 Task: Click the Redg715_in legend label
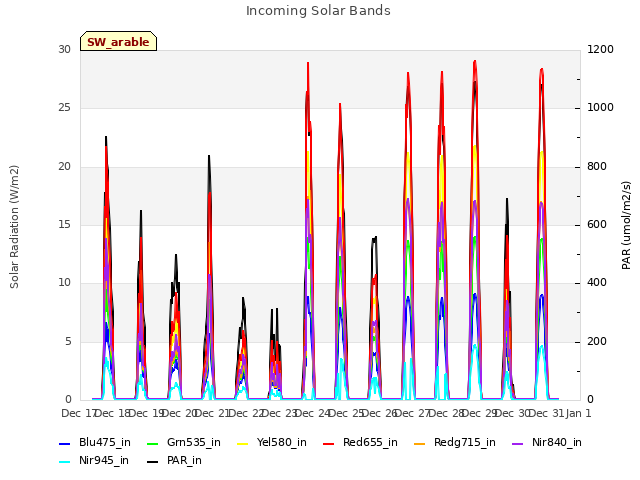tap(465, 442)
